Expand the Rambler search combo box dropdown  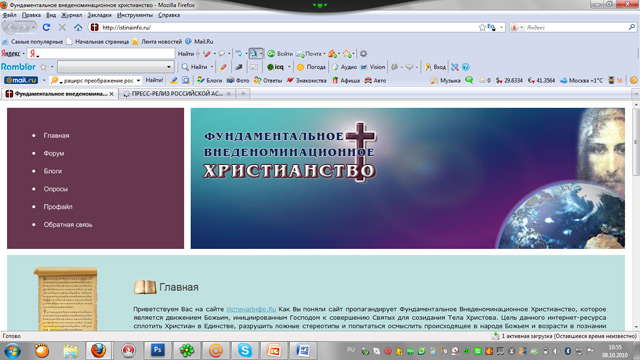[x=169, y=67]
